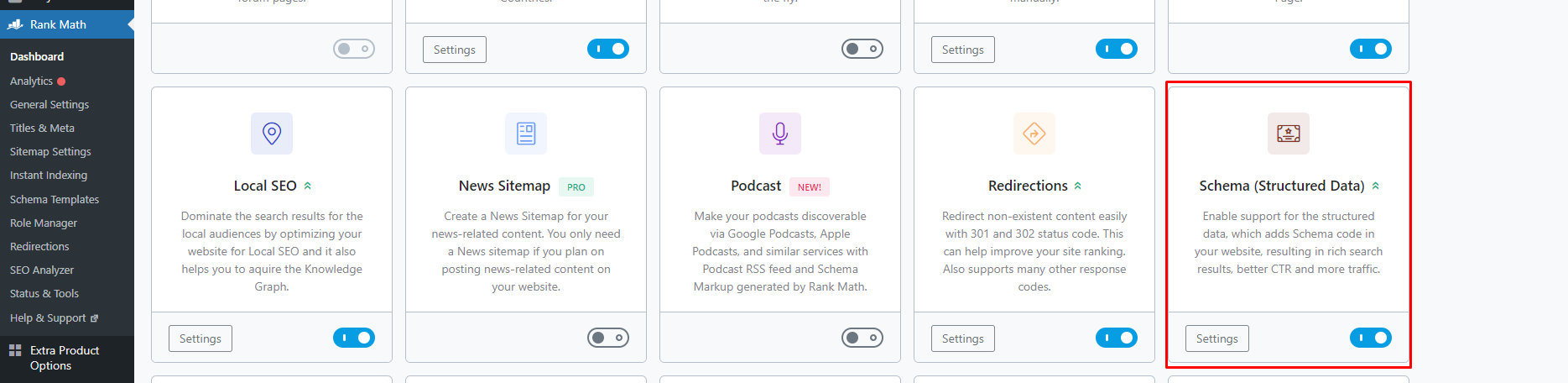The width and height of the screenshot is (1568, 383).
Task: Click the Schema Structured Data icon
Action: [1289, 134]
